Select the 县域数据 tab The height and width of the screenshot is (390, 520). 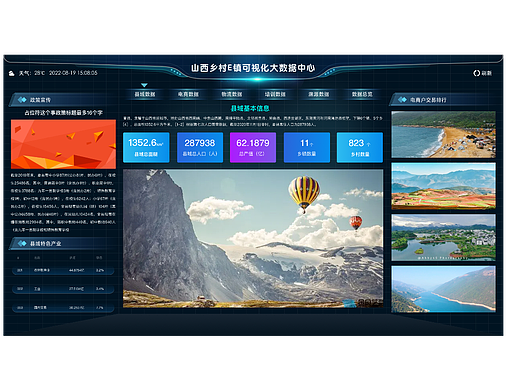pos(145,94)
